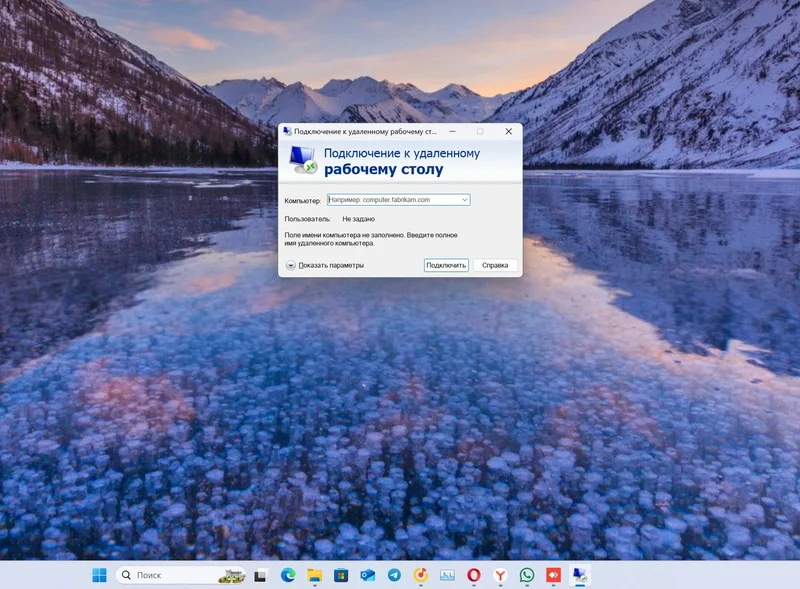Click the Подключить button
The height and width of the screenshot is (589, 800).
pos(446,265)
